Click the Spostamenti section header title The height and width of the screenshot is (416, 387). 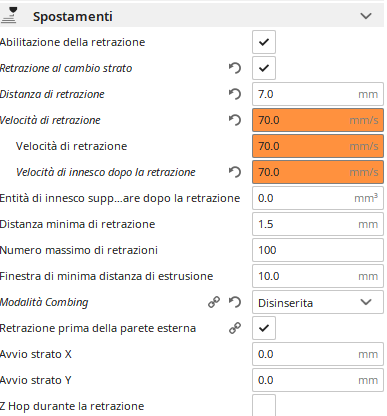point(73,16)
